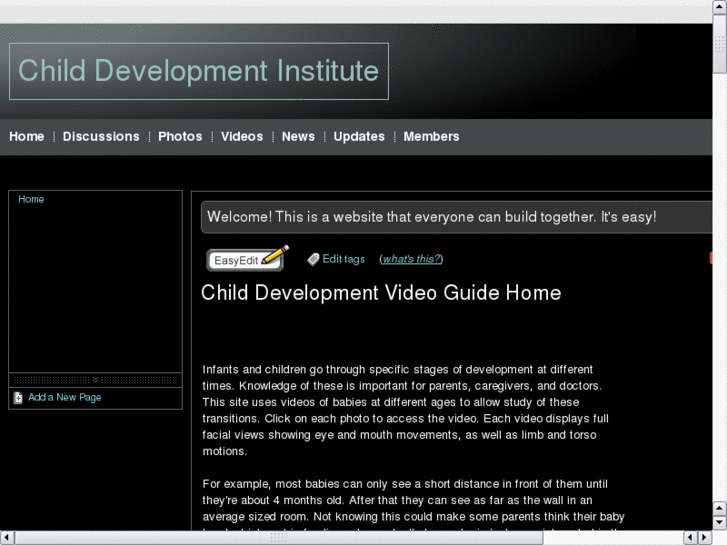Go to the Discussions tab
This screenshot has width=727, height=545.
coord(101,136)
